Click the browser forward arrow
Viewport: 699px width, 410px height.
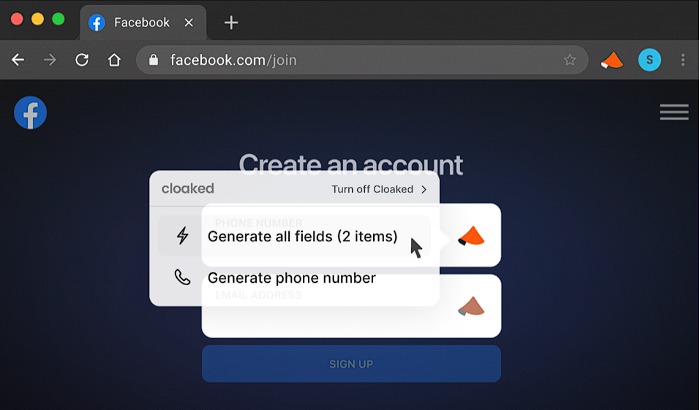[50, 60]
